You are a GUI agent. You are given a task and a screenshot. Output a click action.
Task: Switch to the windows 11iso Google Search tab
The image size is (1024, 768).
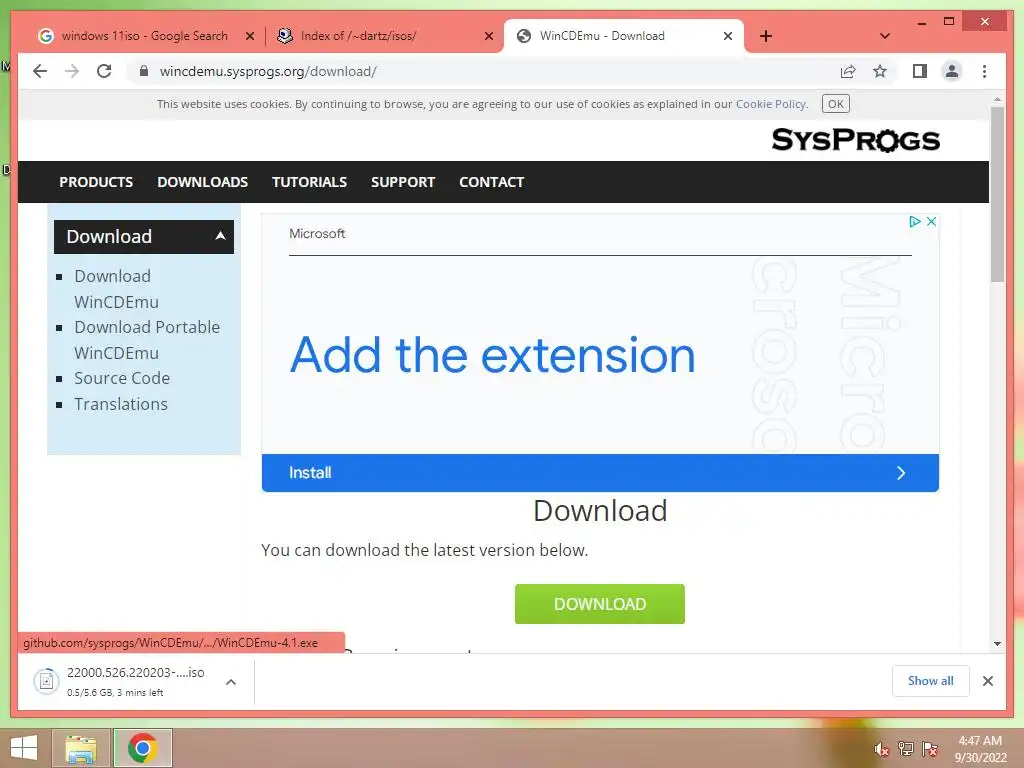145,36
